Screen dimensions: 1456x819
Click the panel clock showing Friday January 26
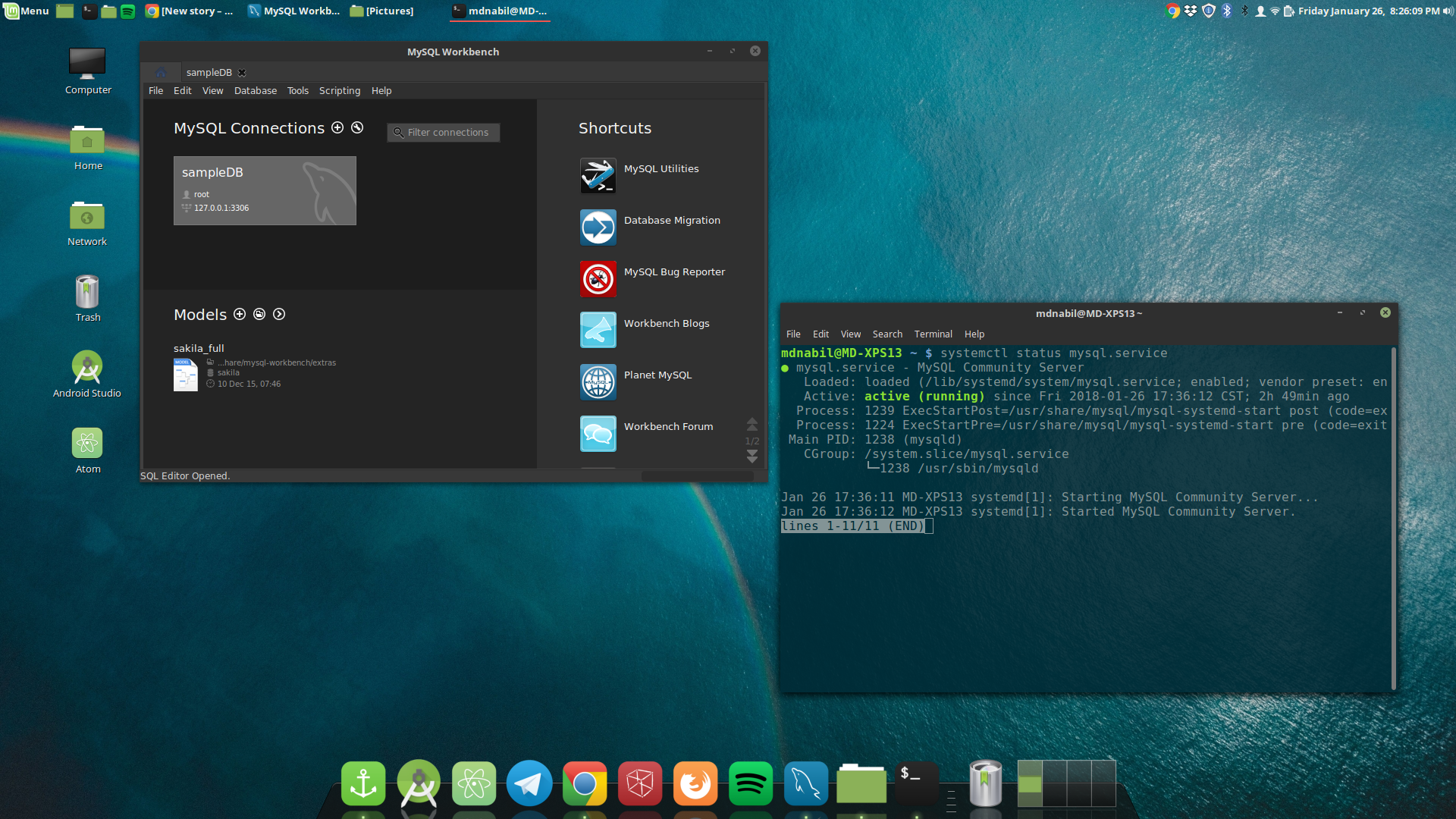1368,11
